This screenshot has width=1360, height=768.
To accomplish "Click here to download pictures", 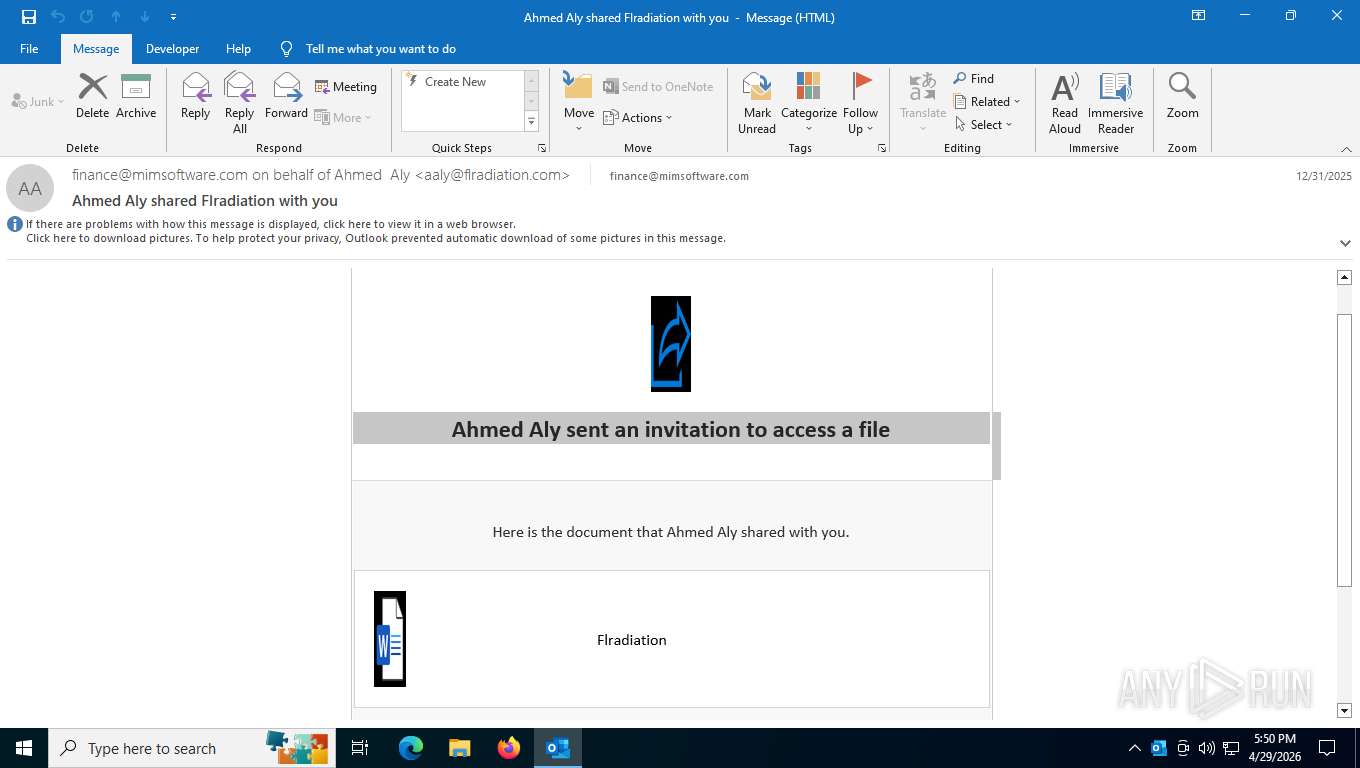I will click(376, 238).
